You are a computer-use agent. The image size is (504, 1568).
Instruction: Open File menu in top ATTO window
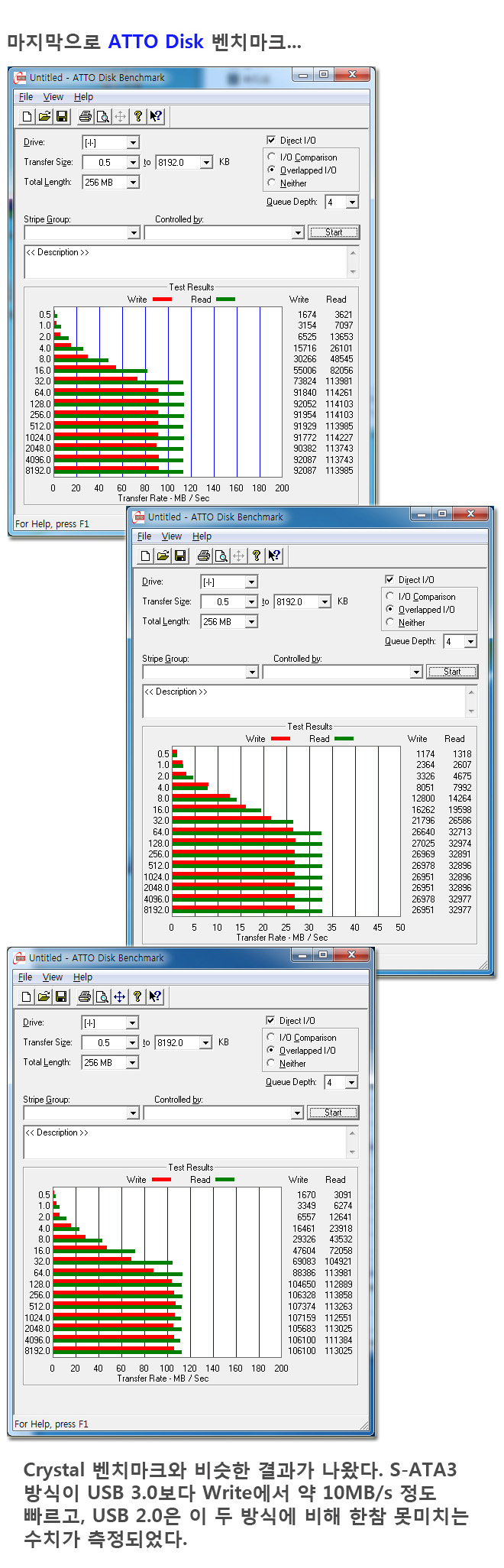[x=26, y=97]
